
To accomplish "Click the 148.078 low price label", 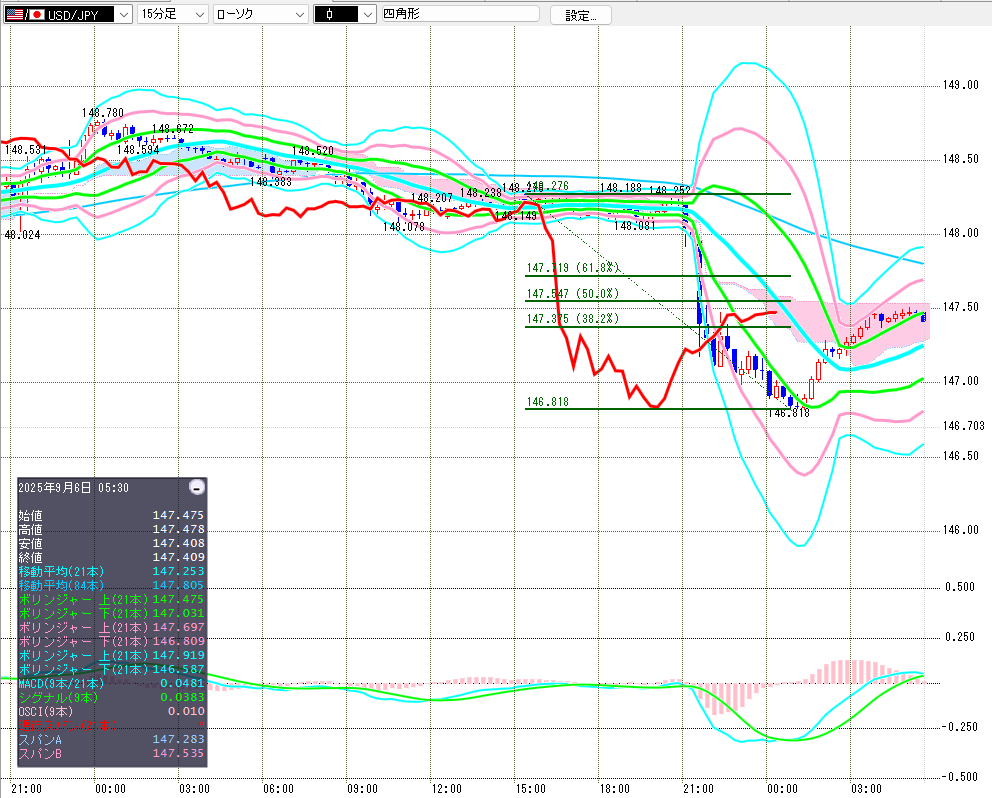I will tap(404, 227).
